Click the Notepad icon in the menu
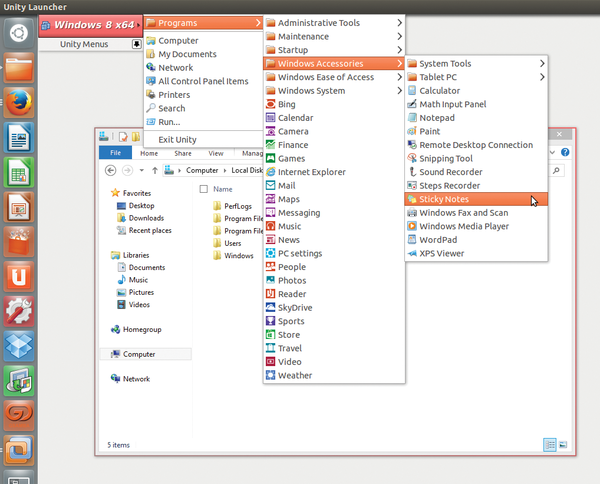Image resolution: width=600 pixels, height=484 pixels. (412, 117)
